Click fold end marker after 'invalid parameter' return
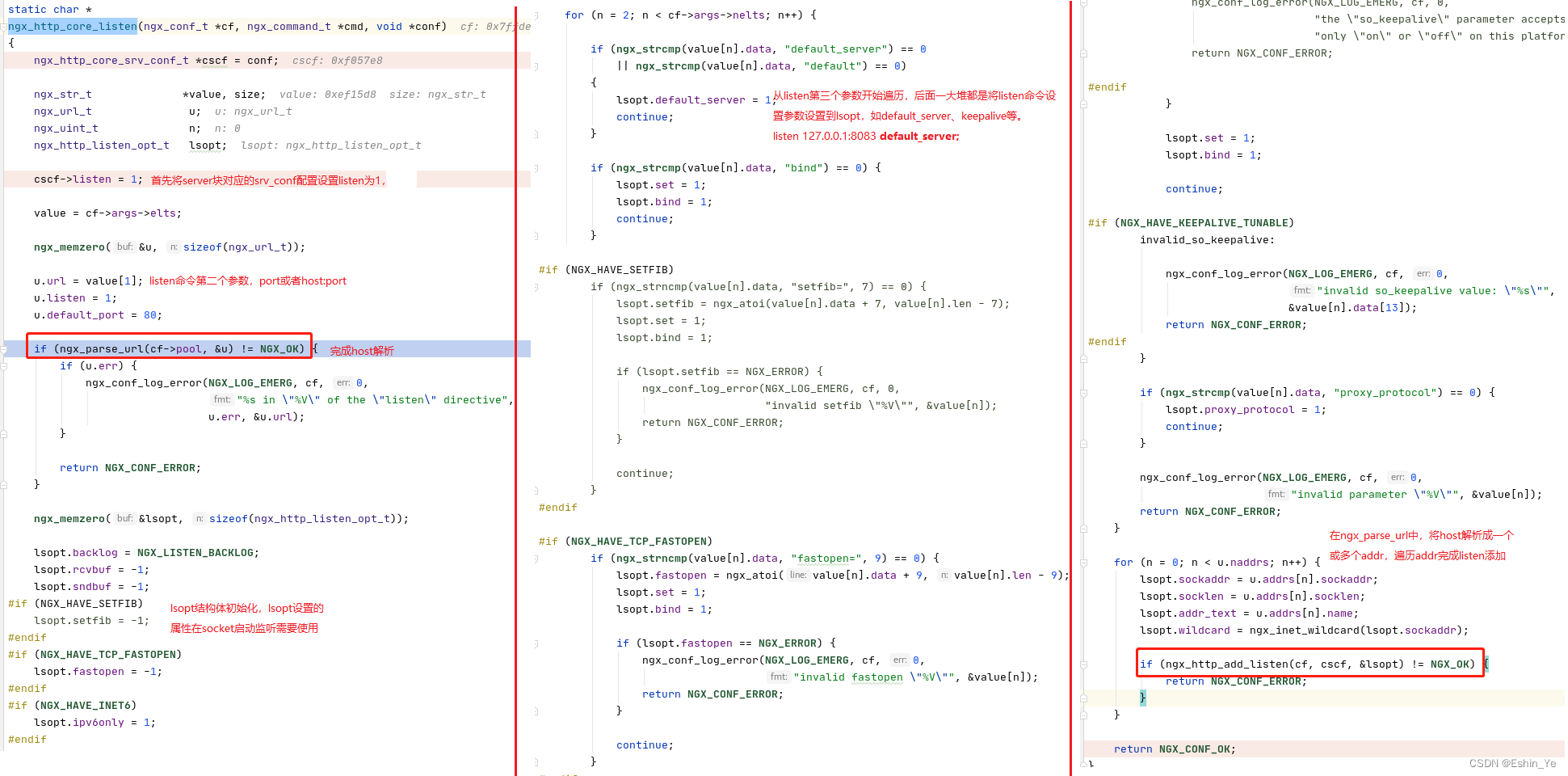The image size is (1568, 776). (1084, 528)
